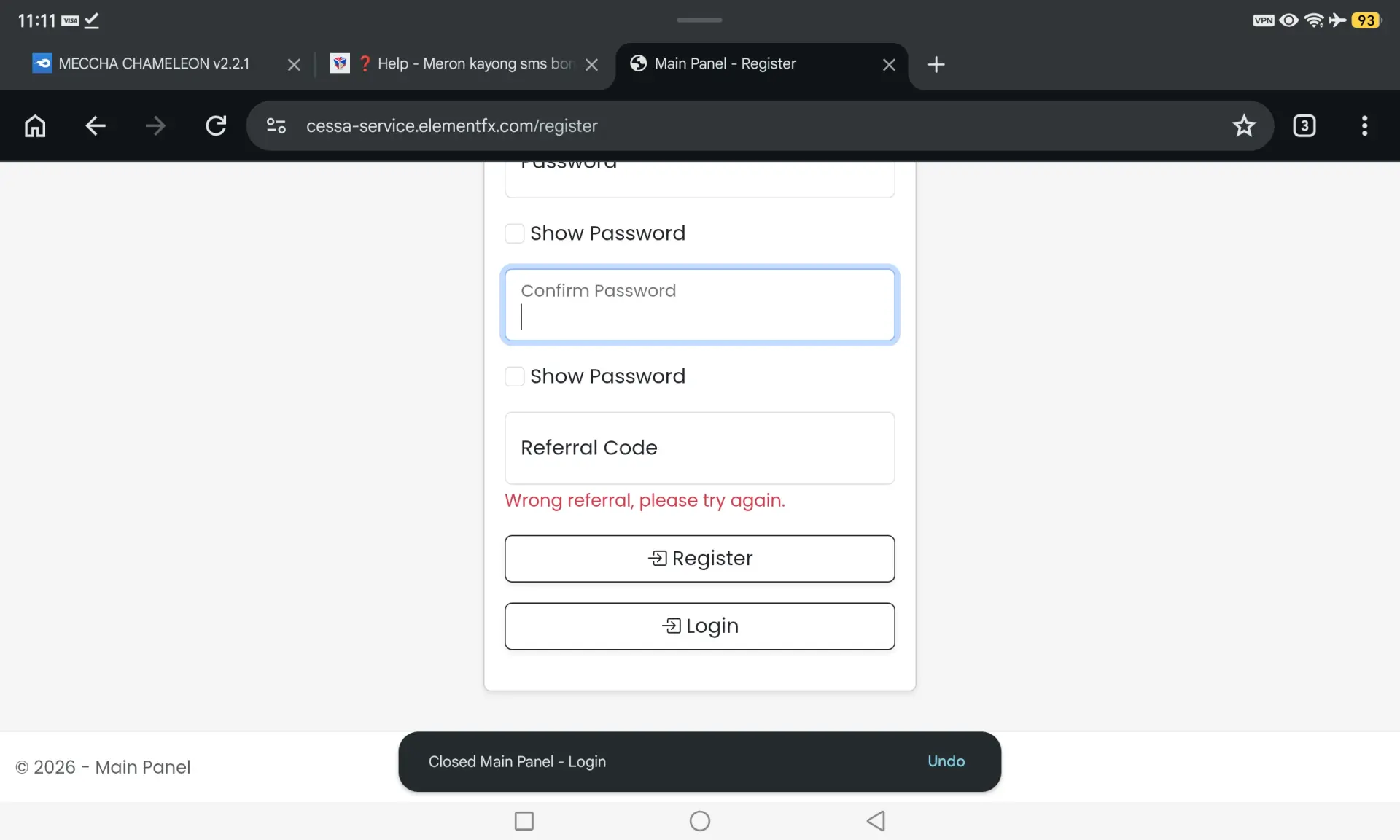
Task: Submit the Register button
Action: [699, 559]
